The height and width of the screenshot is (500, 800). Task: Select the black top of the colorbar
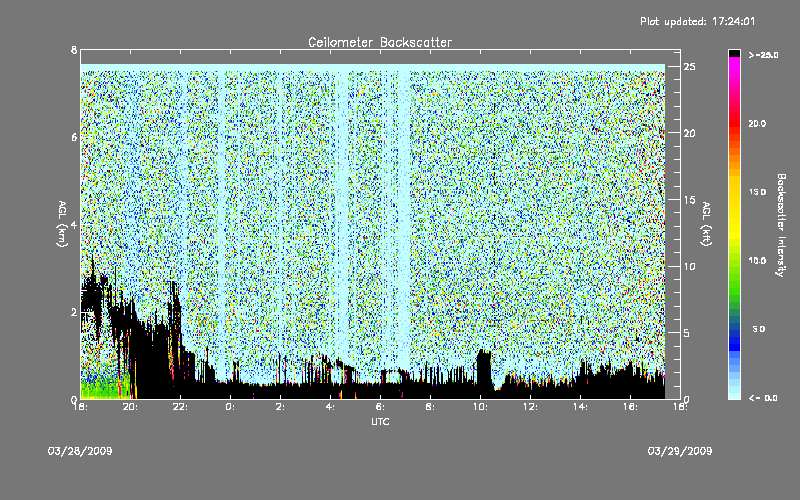click(x=734, y=53)
